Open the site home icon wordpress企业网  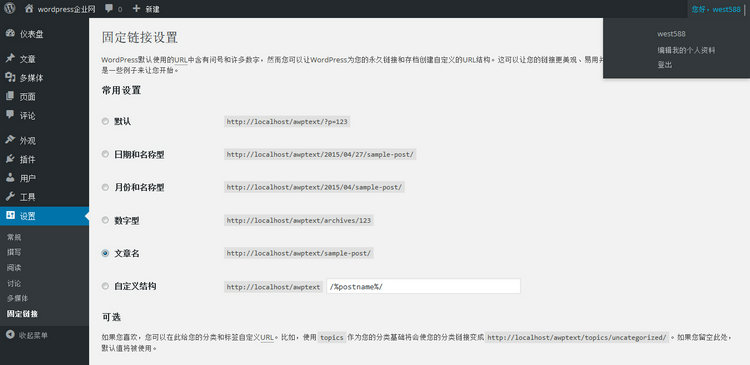[29, 9]
